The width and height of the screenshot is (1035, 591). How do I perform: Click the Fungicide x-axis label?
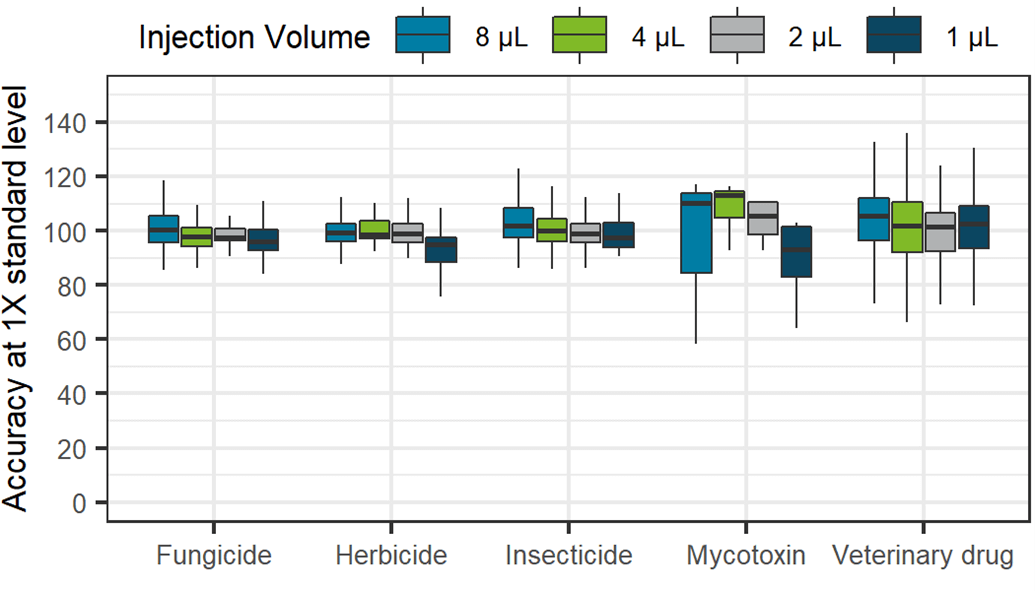click(x=214, y=555)
